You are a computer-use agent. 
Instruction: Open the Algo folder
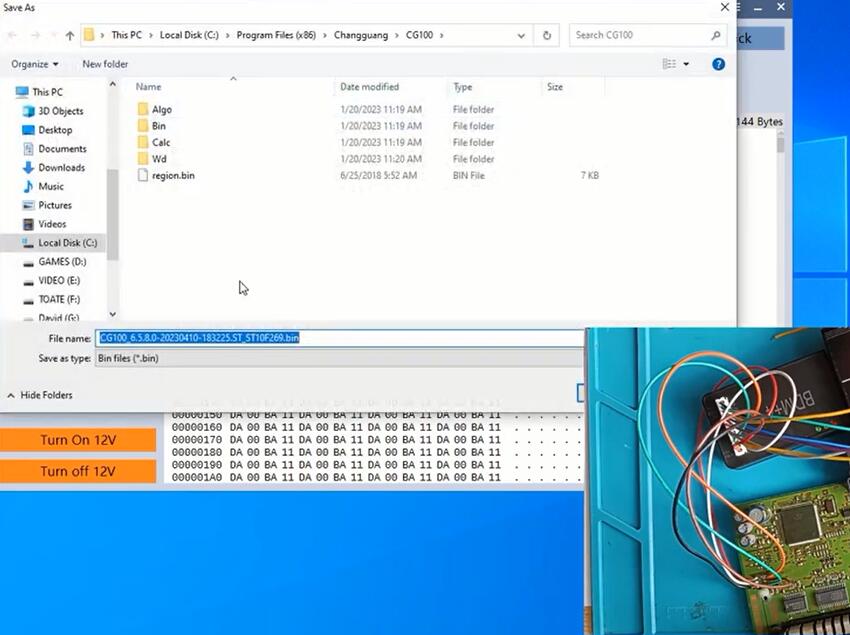[161, 109]
